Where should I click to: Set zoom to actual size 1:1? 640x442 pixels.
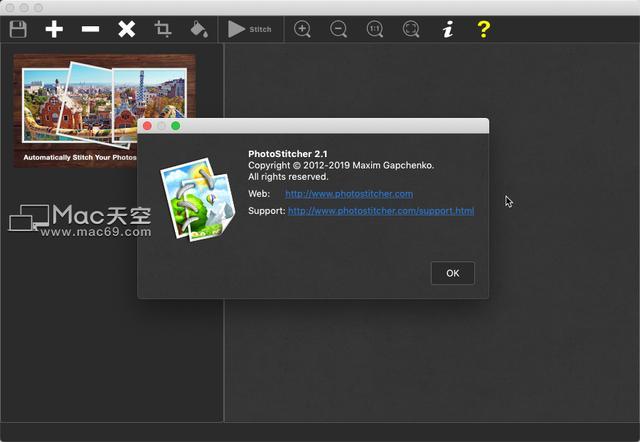tap(375, 29)
